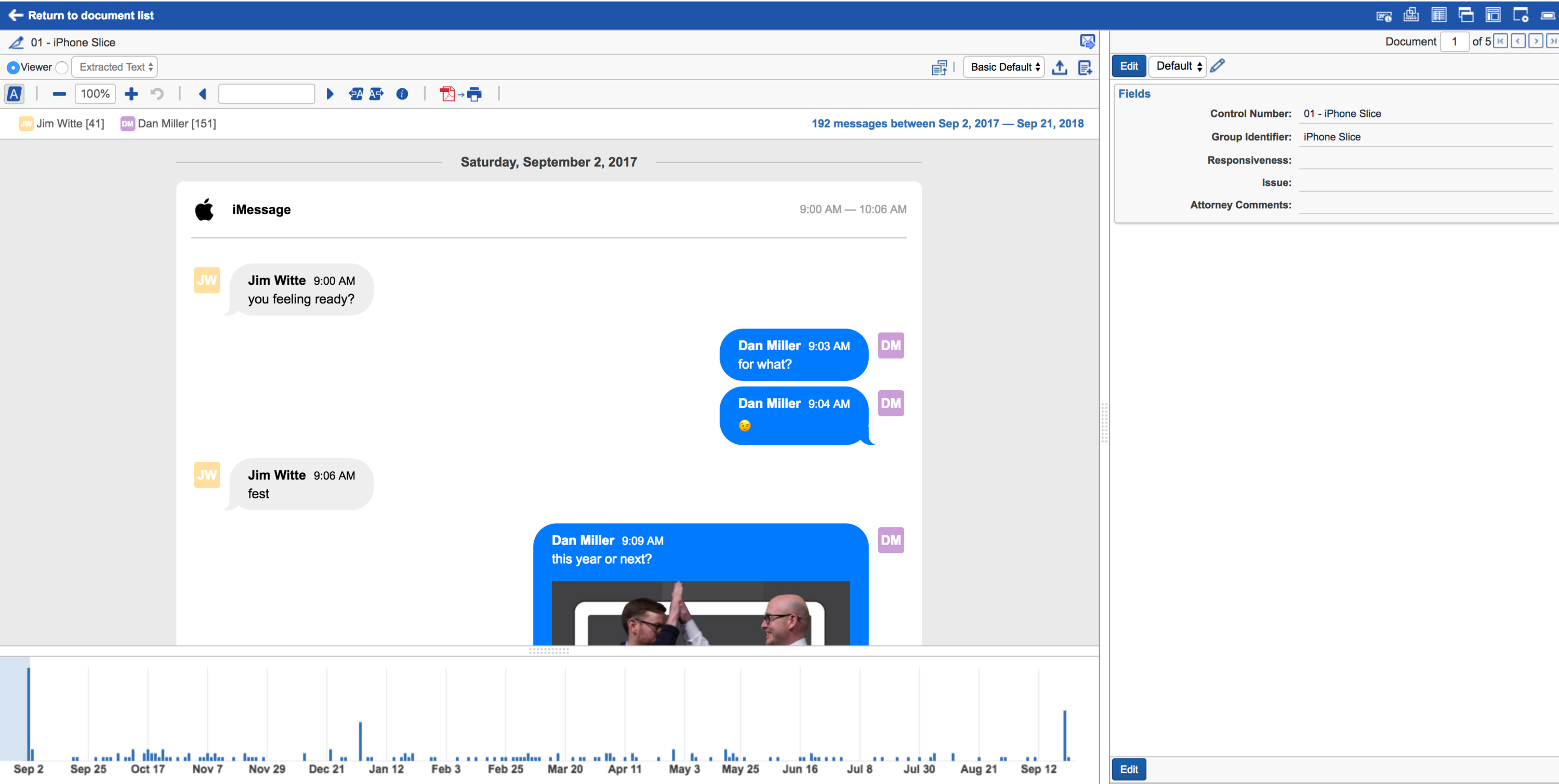Click the top Edit button
Image resolution: width=1559 pixels, height=784 pixels.
click(1128, 66)
